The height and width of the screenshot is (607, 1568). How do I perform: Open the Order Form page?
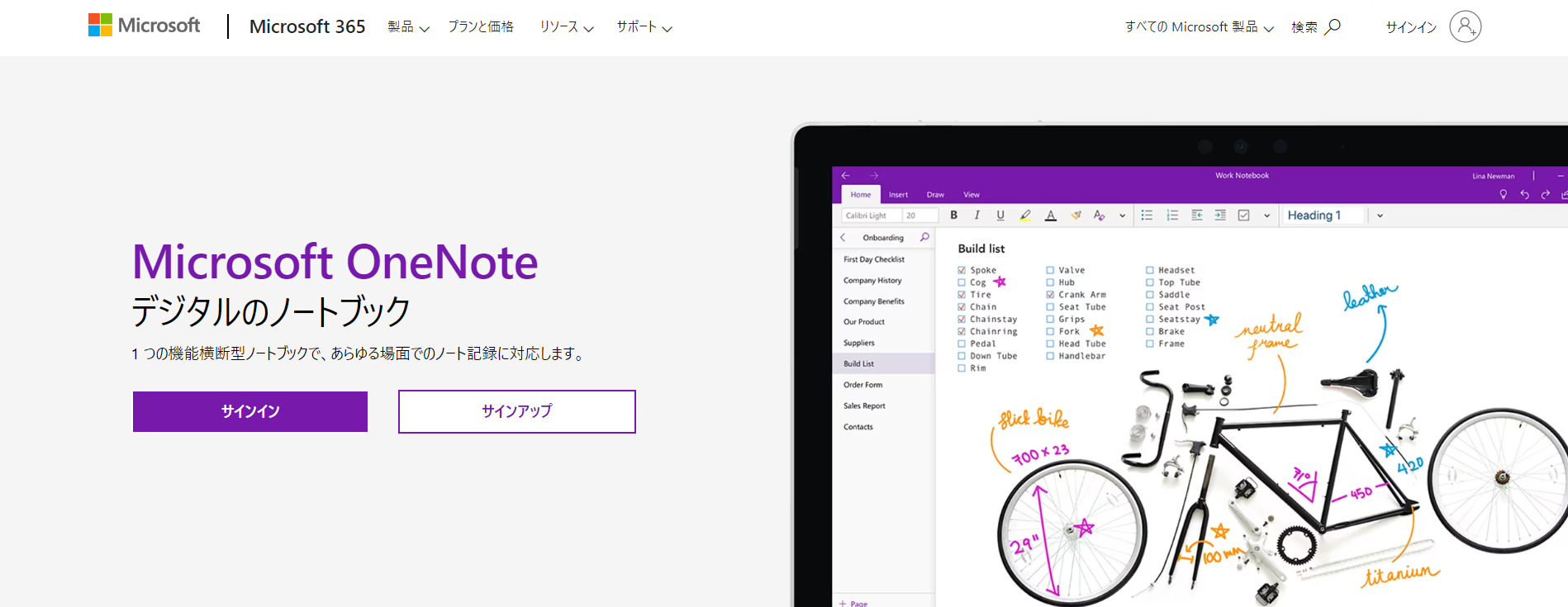pyautogui.click(x=862, y=385)
